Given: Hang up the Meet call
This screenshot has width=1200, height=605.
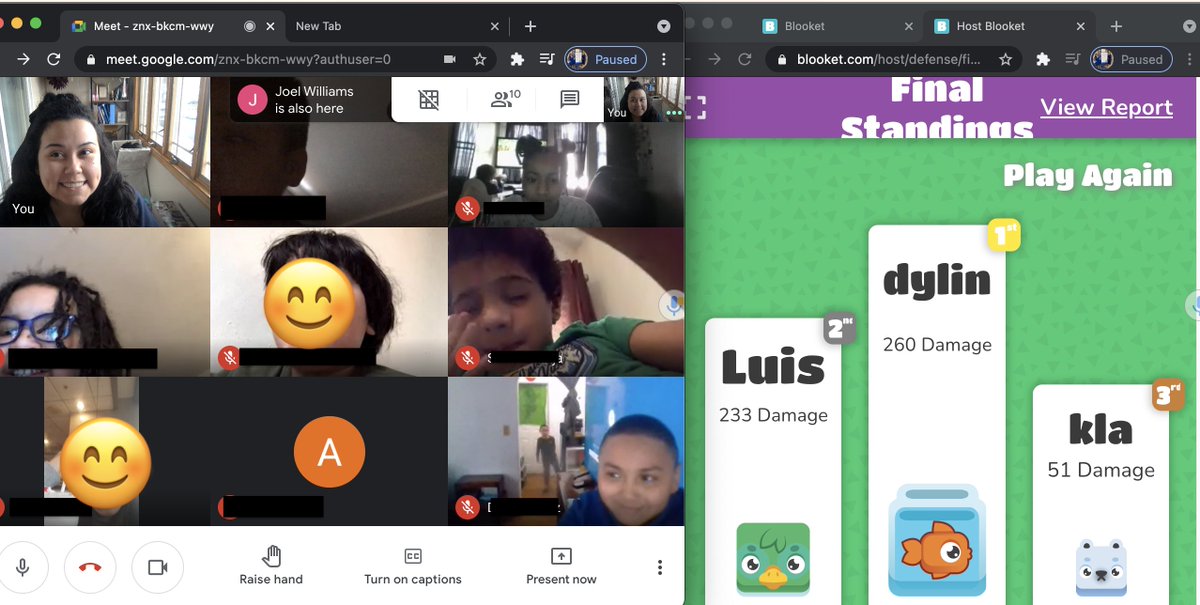Looking at the screenshot, I should (x=90, y=567).
